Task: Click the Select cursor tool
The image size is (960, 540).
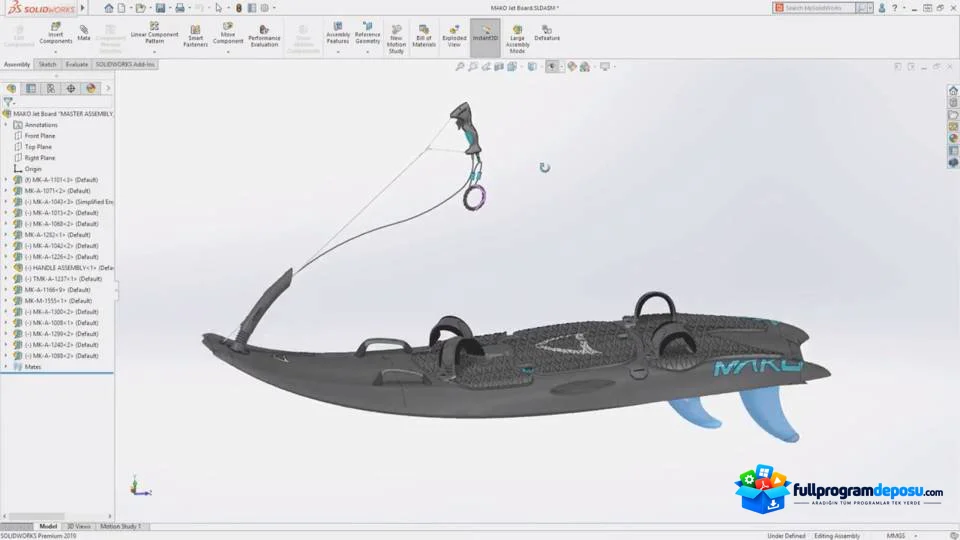Action: point(219,8)
